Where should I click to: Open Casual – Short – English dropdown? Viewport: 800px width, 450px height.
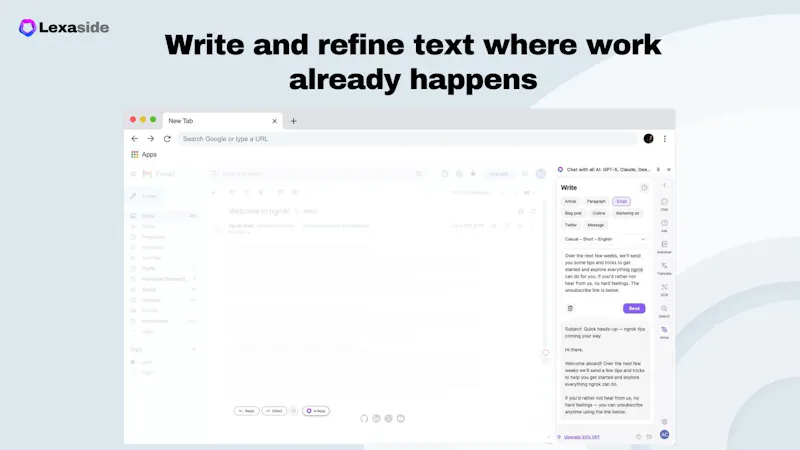point(605,239)
